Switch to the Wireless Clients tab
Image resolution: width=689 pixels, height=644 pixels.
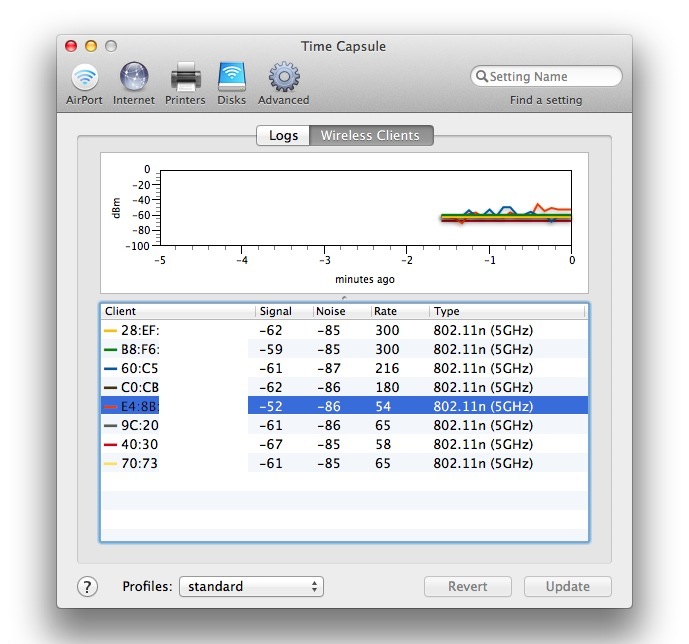tap(371, 135)
